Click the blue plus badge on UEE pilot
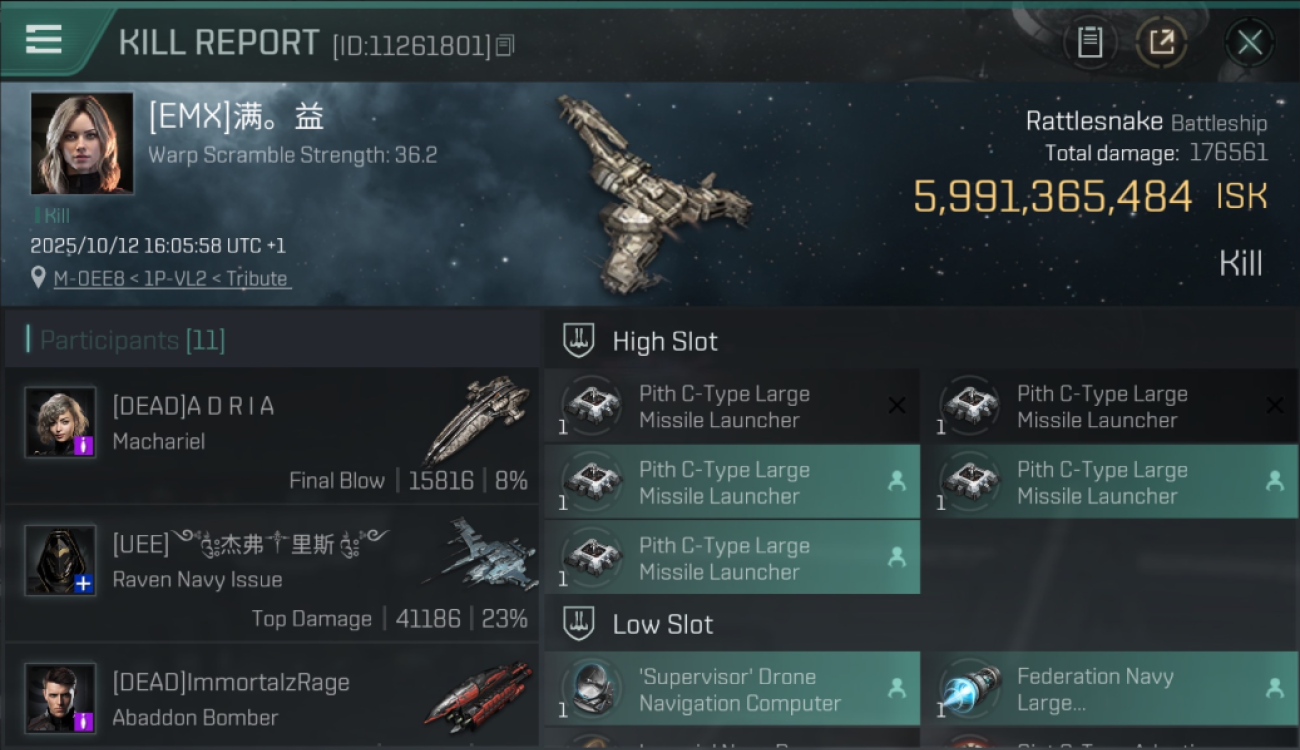This screenshot has width=1300, height=750. 84,584
